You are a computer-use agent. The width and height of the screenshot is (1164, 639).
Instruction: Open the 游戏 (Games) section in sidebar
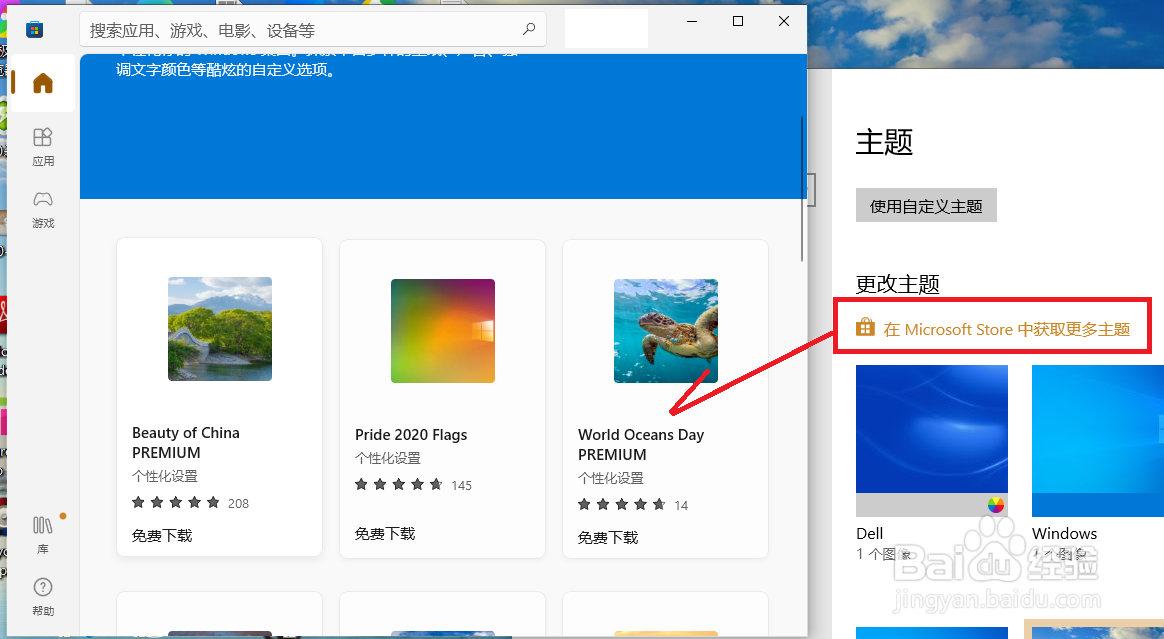point(43,209)
